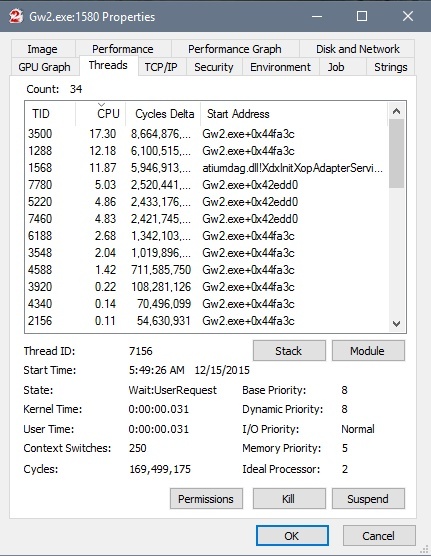Switch to the Performance Graph tab

pyautogui.click(x=235, y=49)
